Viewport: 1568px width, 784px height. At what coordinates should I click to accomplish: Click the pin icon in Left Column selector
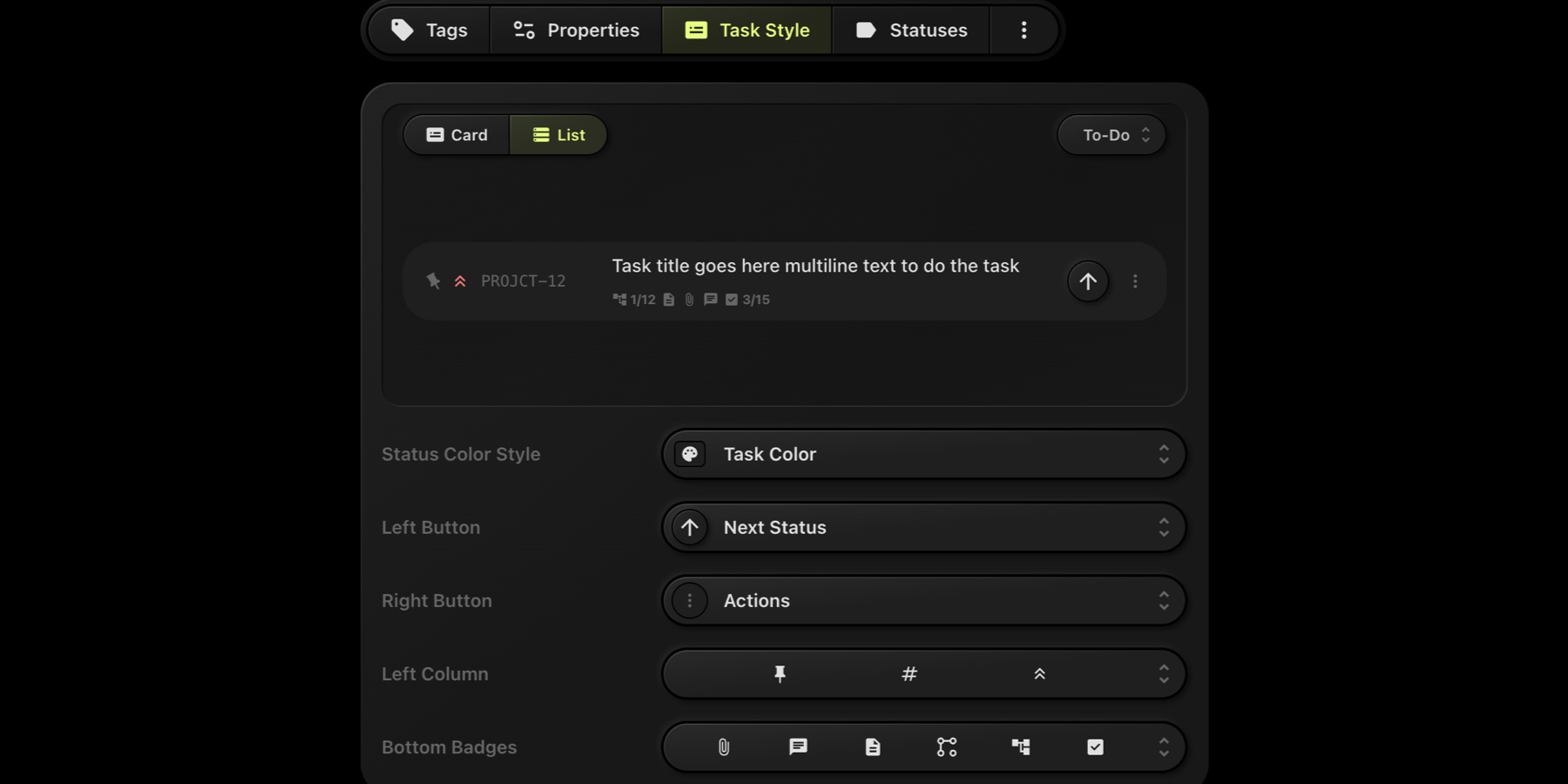[780, 673]
